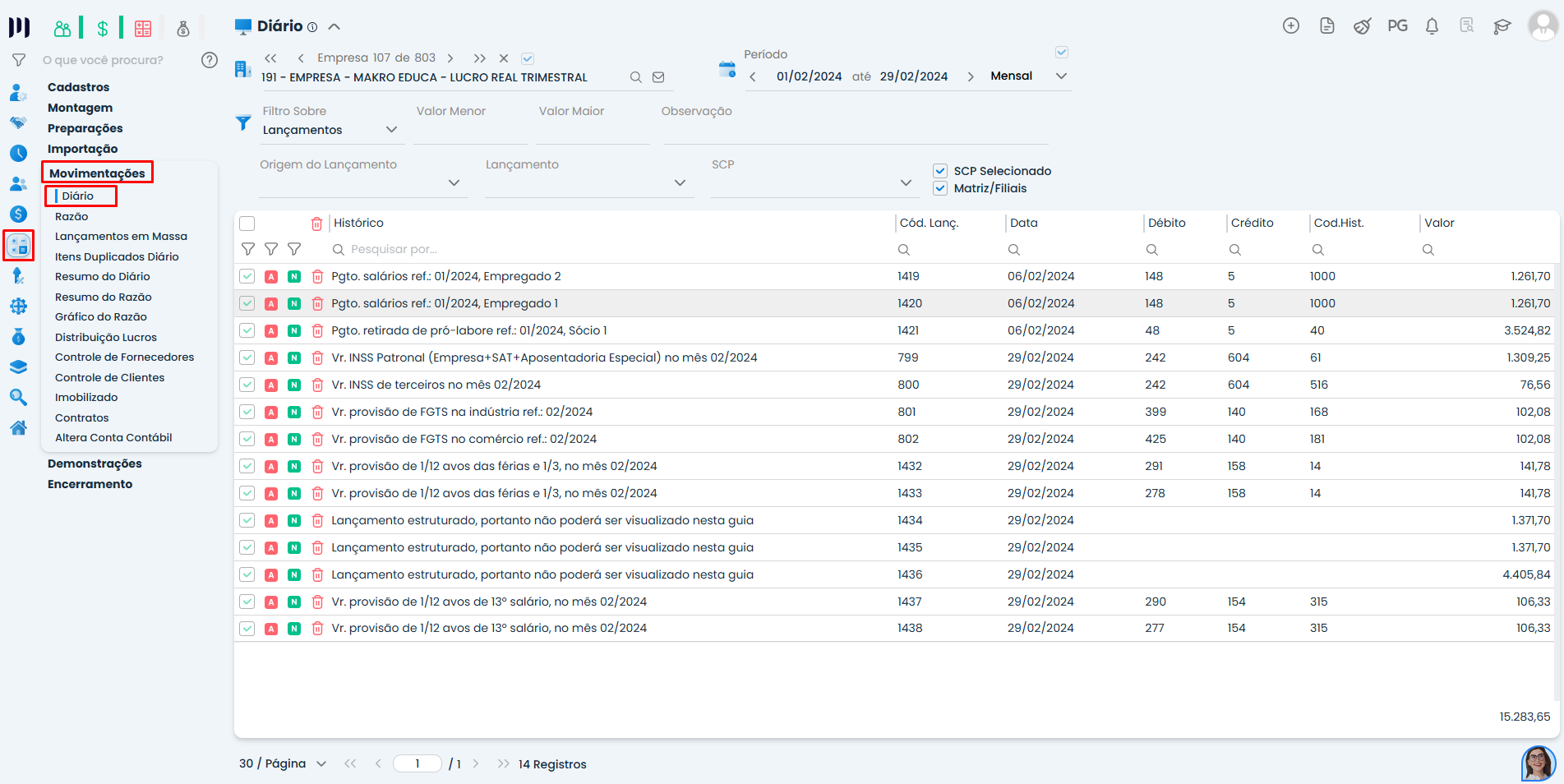1564x784 pixels.
Task: Click the envelope icon beside company name
Action: 658,77
